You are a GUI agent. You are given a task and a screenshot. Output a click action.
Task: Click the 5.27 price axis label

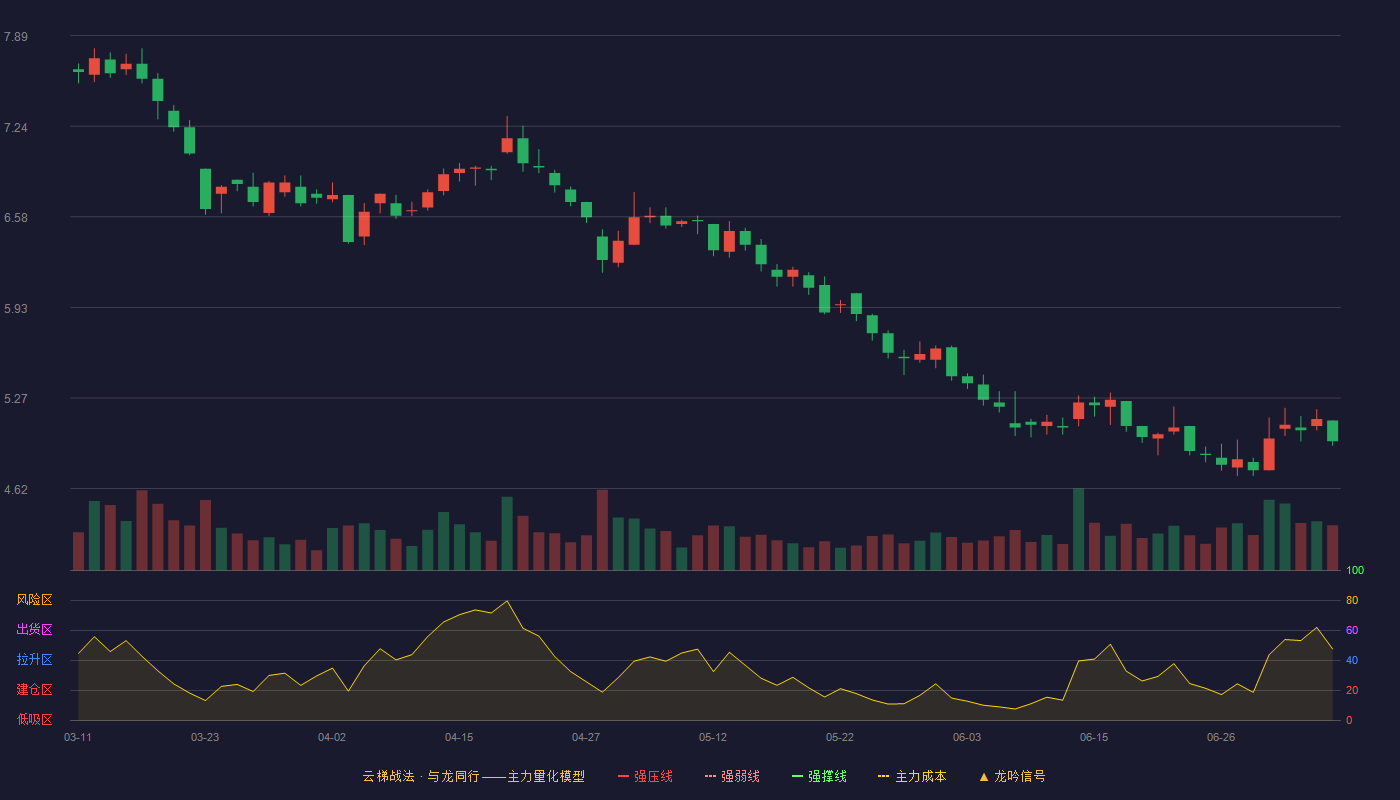pyautogui.click(x=16, y=399)
